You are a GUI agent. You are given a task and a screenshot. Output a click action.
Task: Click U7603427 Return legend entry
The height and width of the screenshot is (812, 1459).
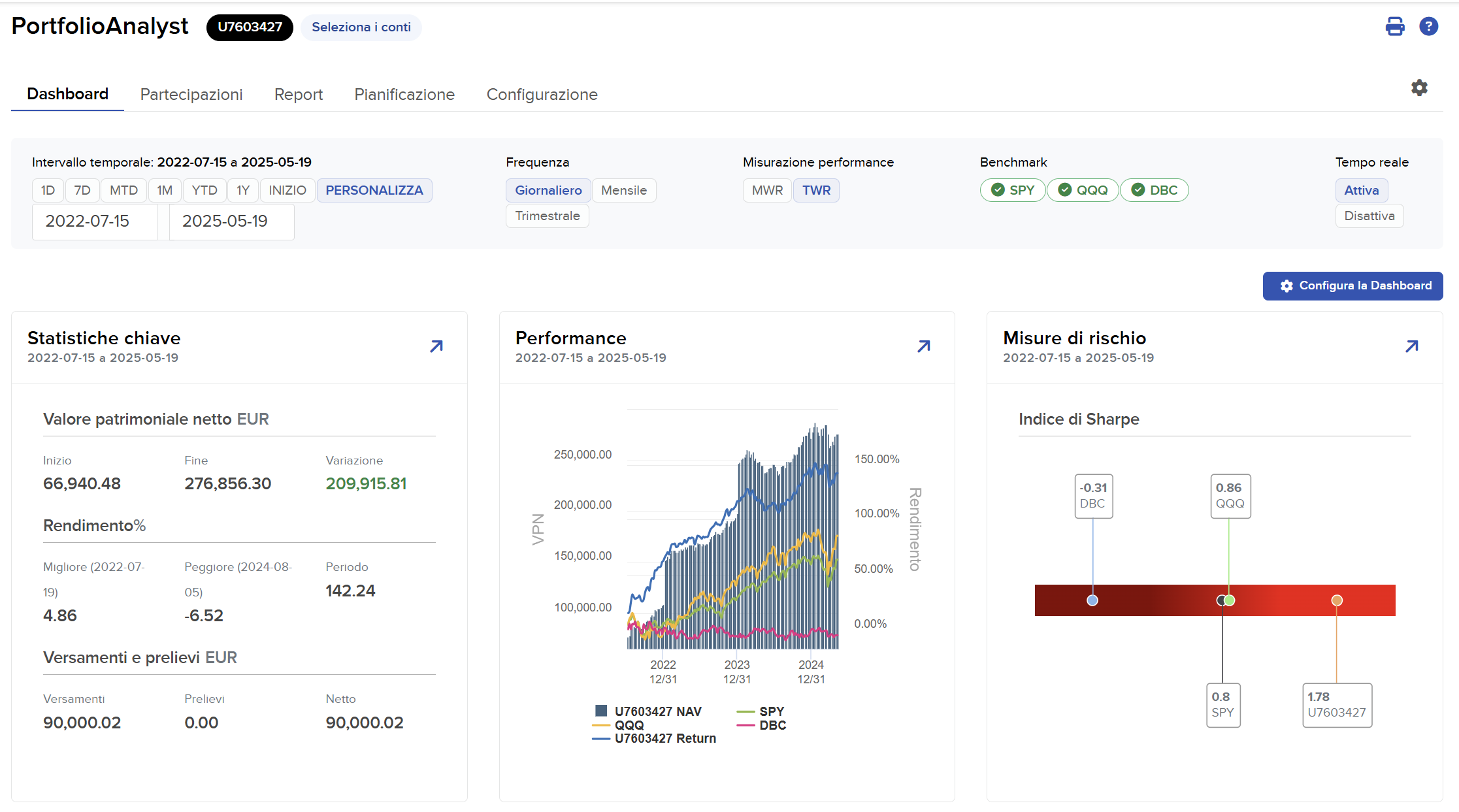654,738
